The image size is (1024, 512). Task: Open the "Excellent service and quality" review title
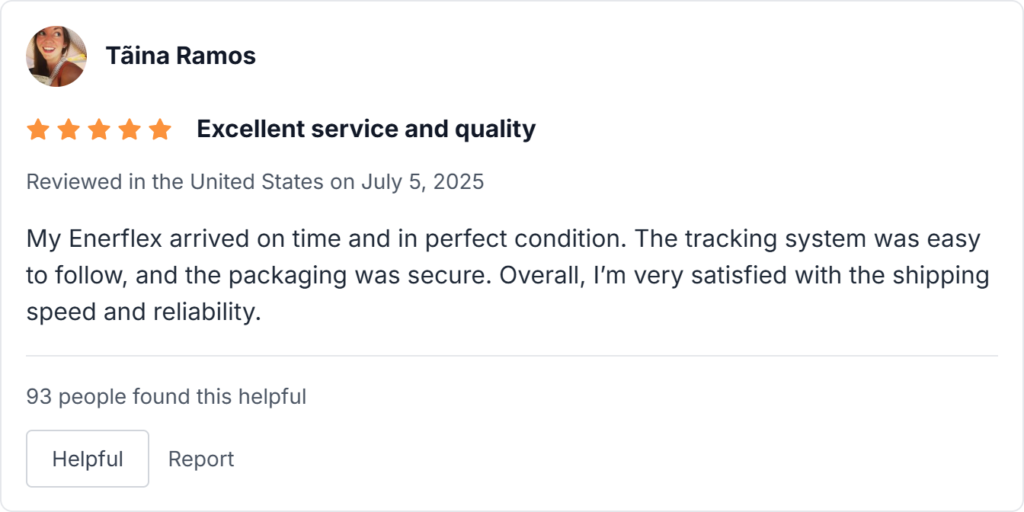366,129
